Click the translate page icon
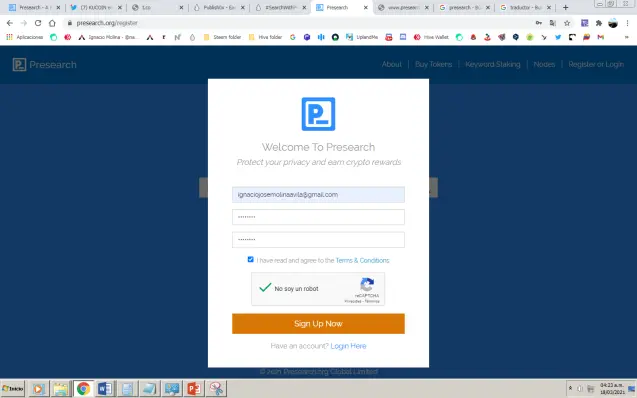 pyautogui.click(x=552, y=23)
